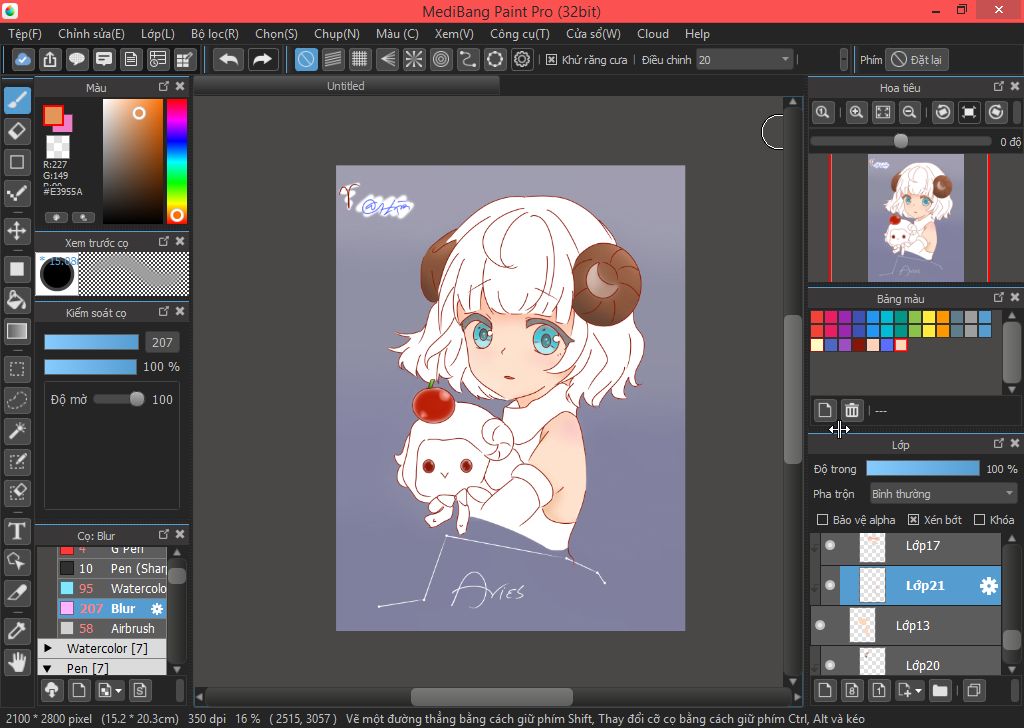This screenshot has height=728, width=1024.
Task: Click the hue color bar
Action: 176,161
